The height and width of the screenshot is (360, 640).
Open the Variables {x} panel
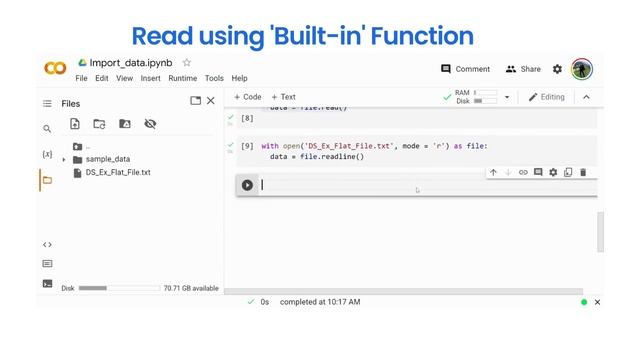click(x=47, y=154)
